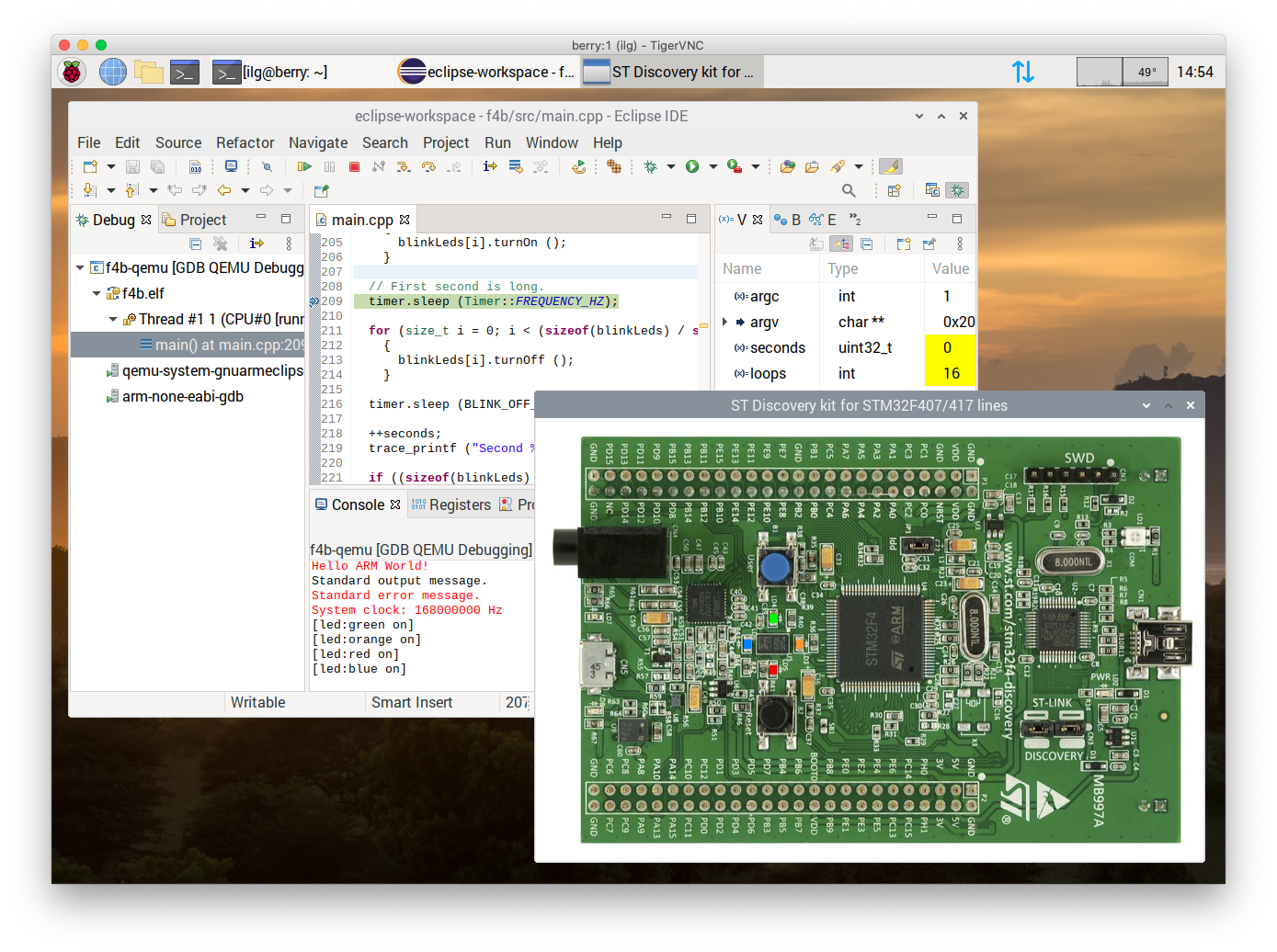Toggle the Mark Occurrences highlighter icon

pyautogui.click(x=890, y=166)
